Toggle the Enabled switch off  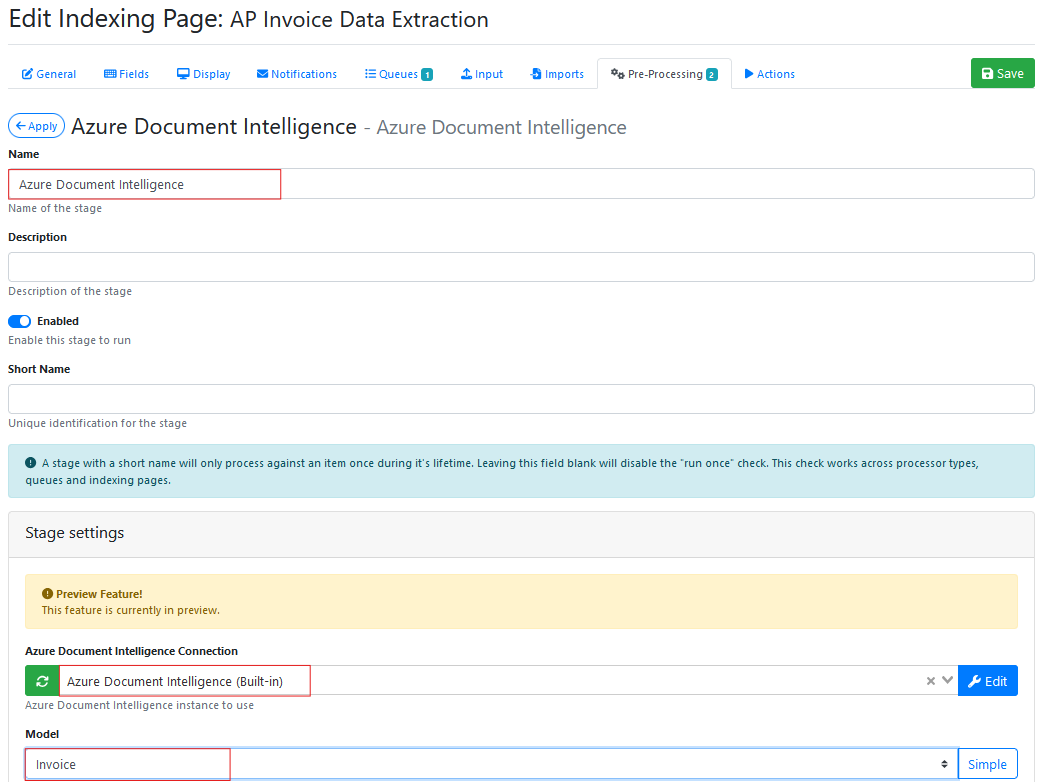pyautogui.click(x=20, y=321)
